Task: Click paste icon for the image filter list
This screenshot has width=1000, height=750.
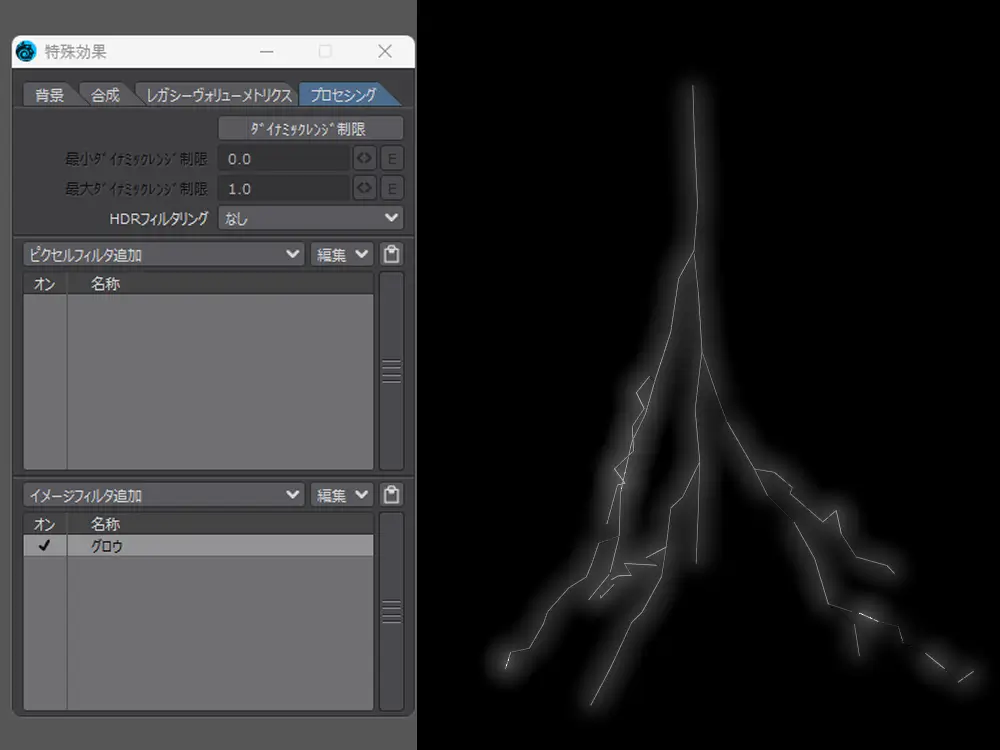Action: pos(392,495)
